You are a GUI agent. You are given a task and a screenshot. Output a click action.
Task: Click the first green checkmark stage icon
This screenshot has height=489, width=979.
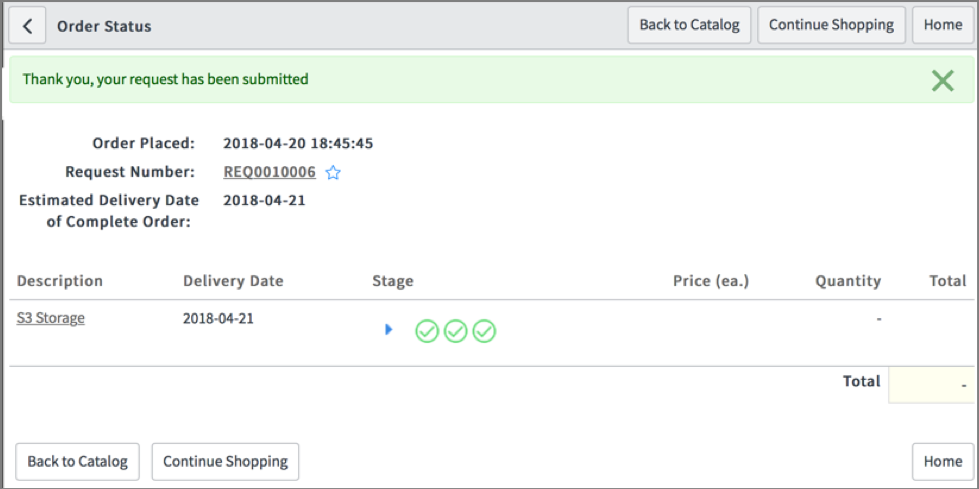pos(427,331)
